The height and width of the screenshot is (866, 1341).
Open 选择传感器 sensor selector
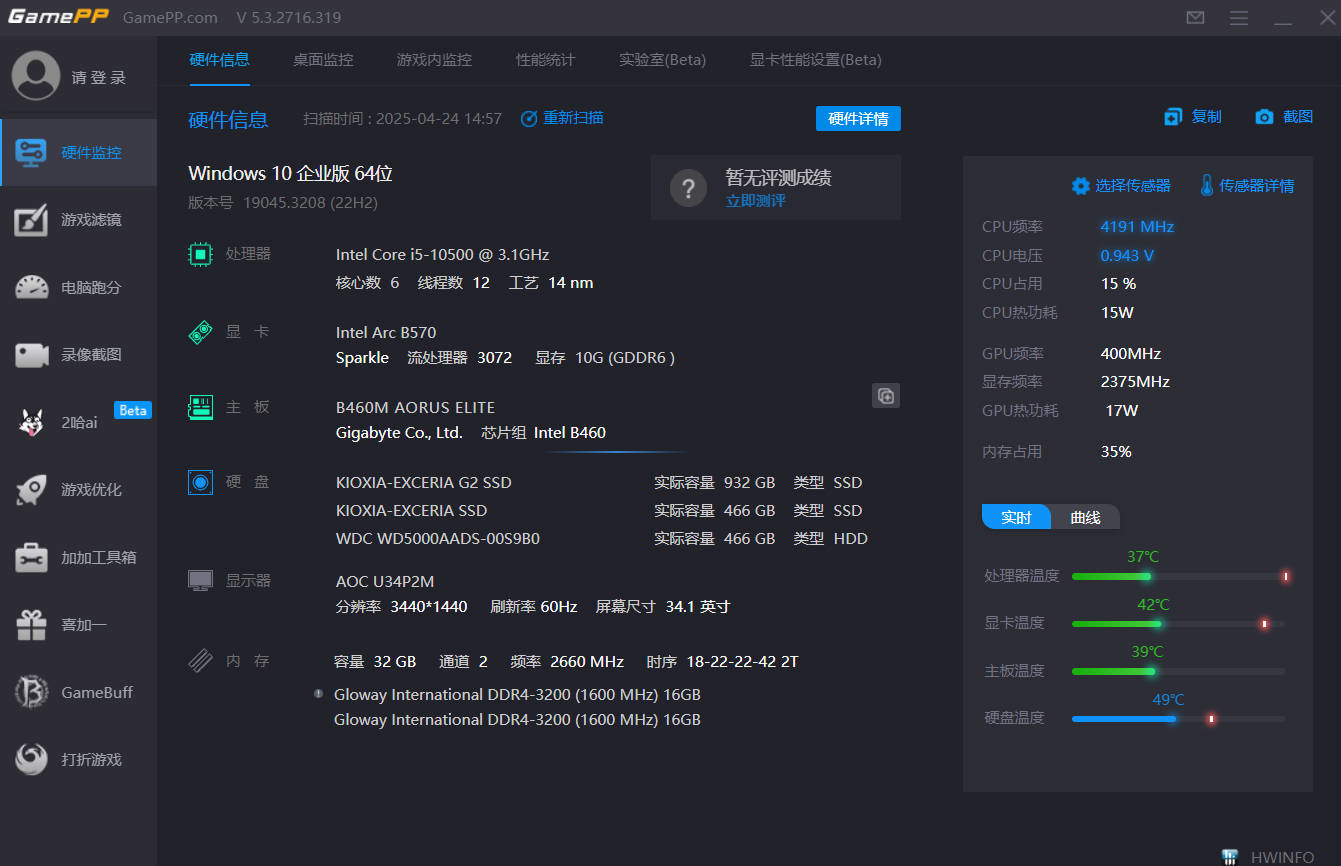1121,185
